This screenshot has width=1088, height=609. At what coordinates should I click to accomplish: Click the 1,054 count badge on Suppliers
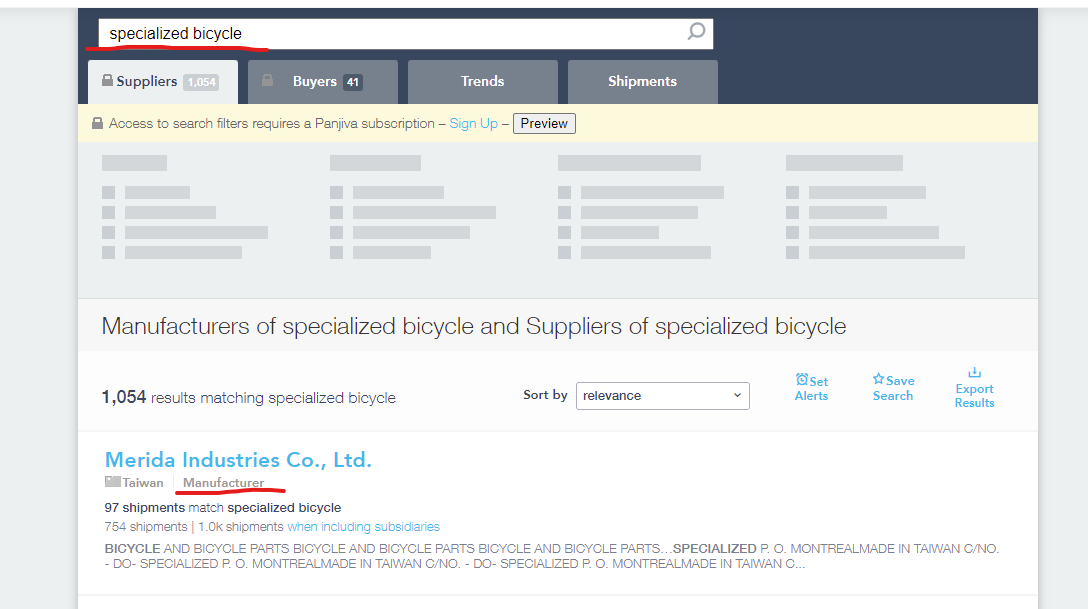tap(201, 82)
